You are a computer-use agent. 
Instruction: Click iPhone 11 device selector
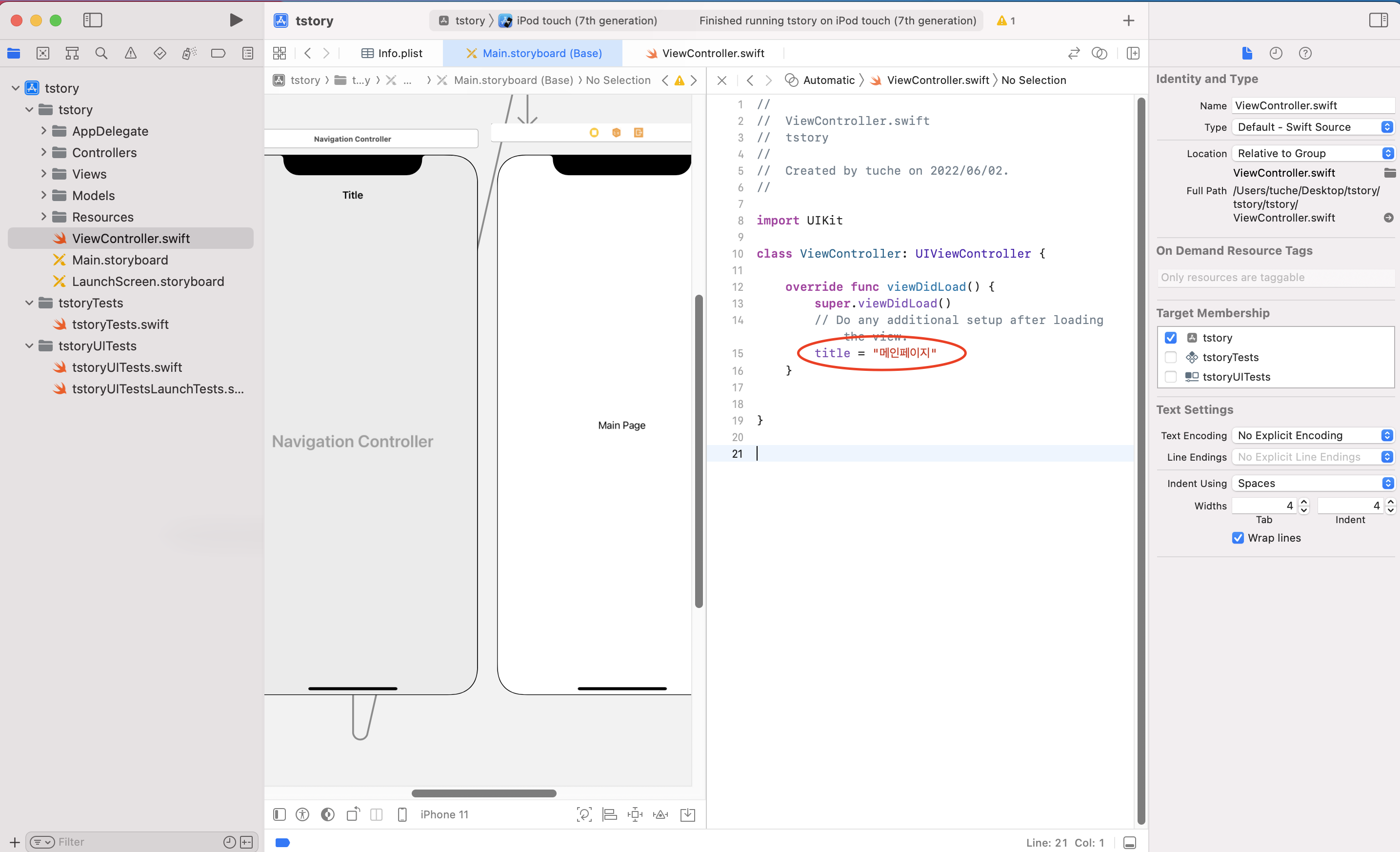tap(444, 814)
